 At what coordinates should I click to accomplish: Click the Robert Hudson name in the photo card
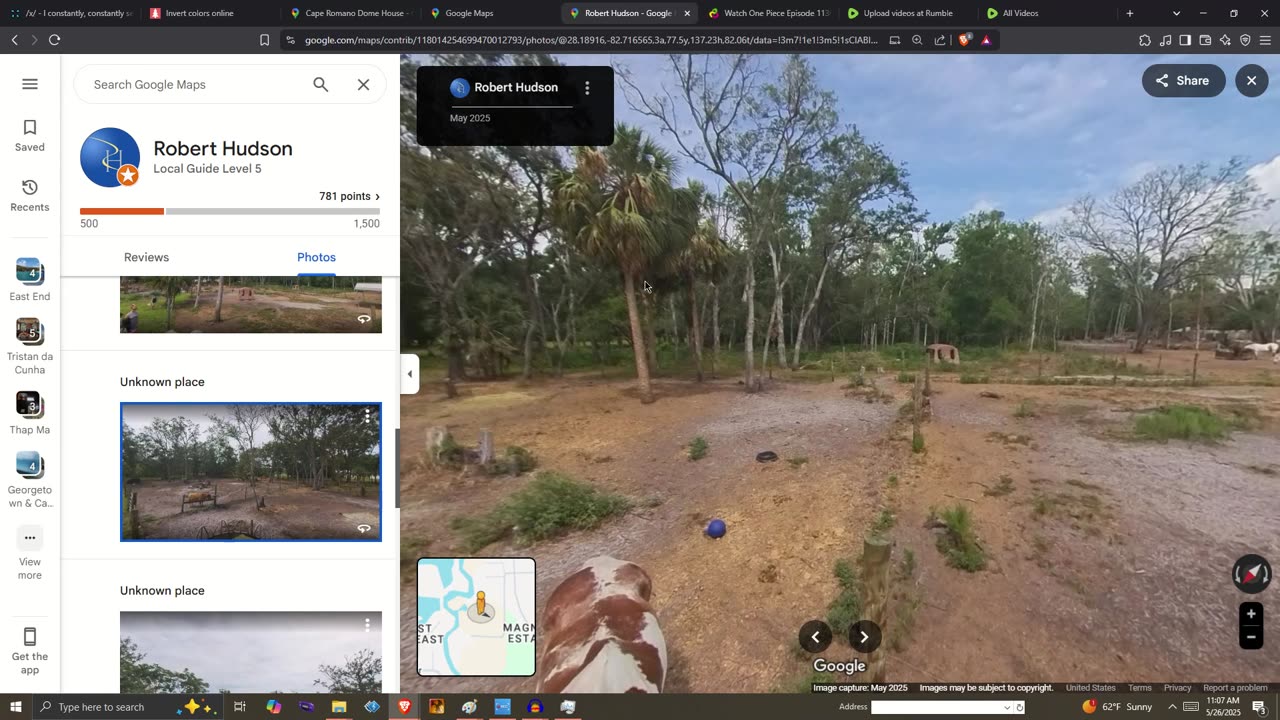point(516,87)
